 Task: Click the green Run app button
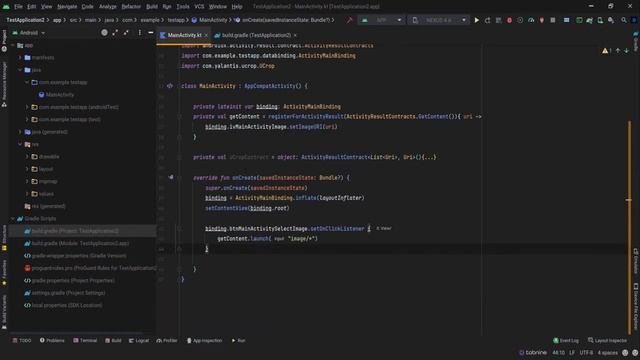[476, 20]
